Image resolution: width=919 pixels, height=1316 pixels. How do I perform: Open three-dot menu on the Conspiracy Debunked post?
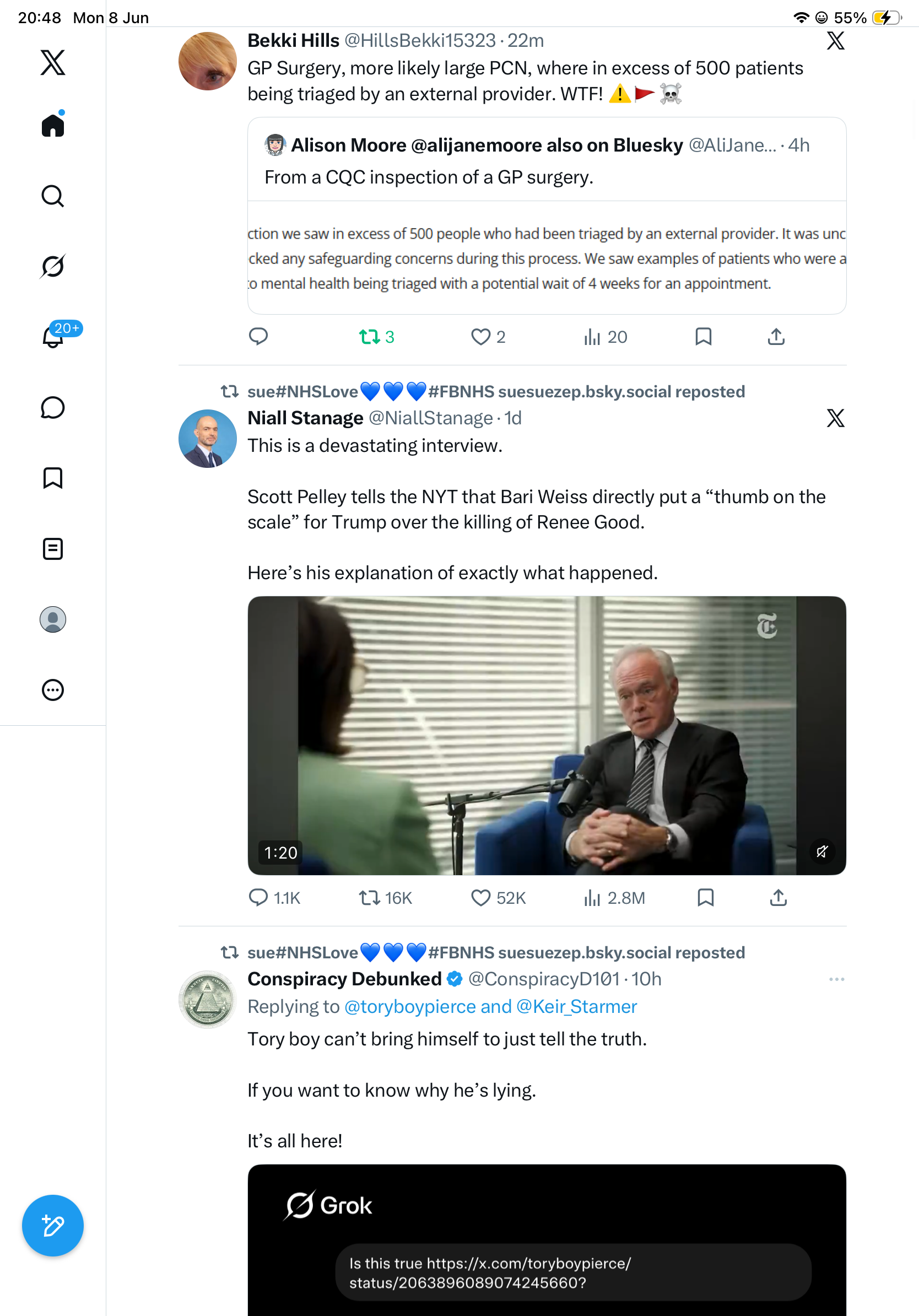(836, 979)
